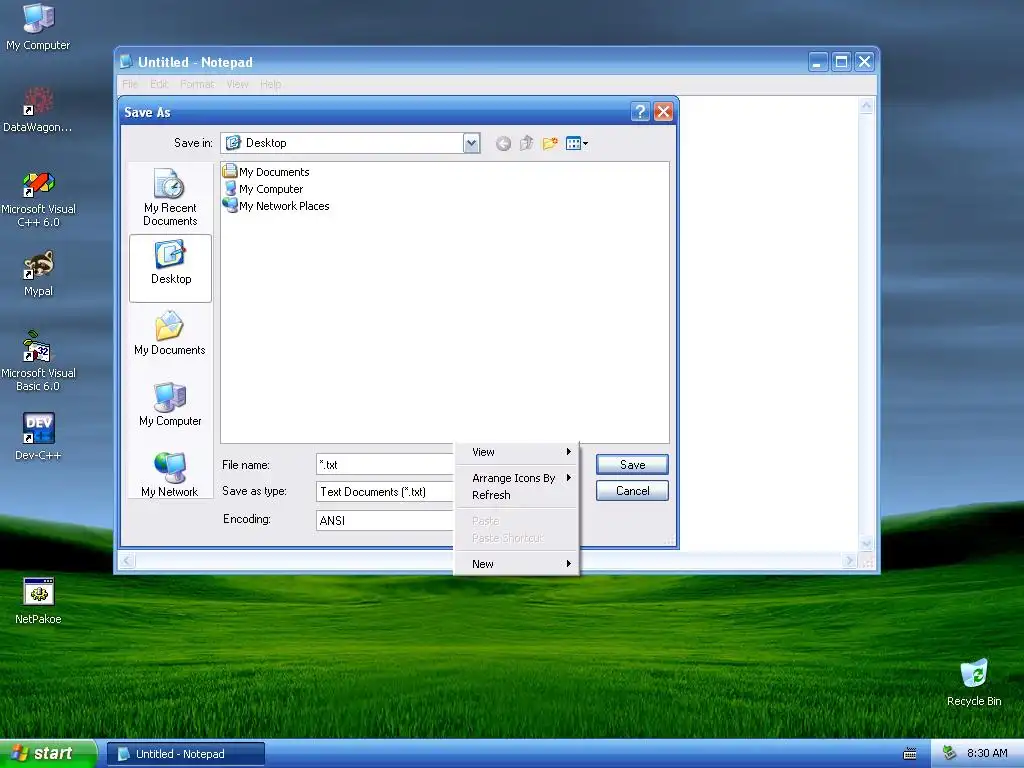
Task: Maximize the Notepad window
Action: click(x=841, y=62)
